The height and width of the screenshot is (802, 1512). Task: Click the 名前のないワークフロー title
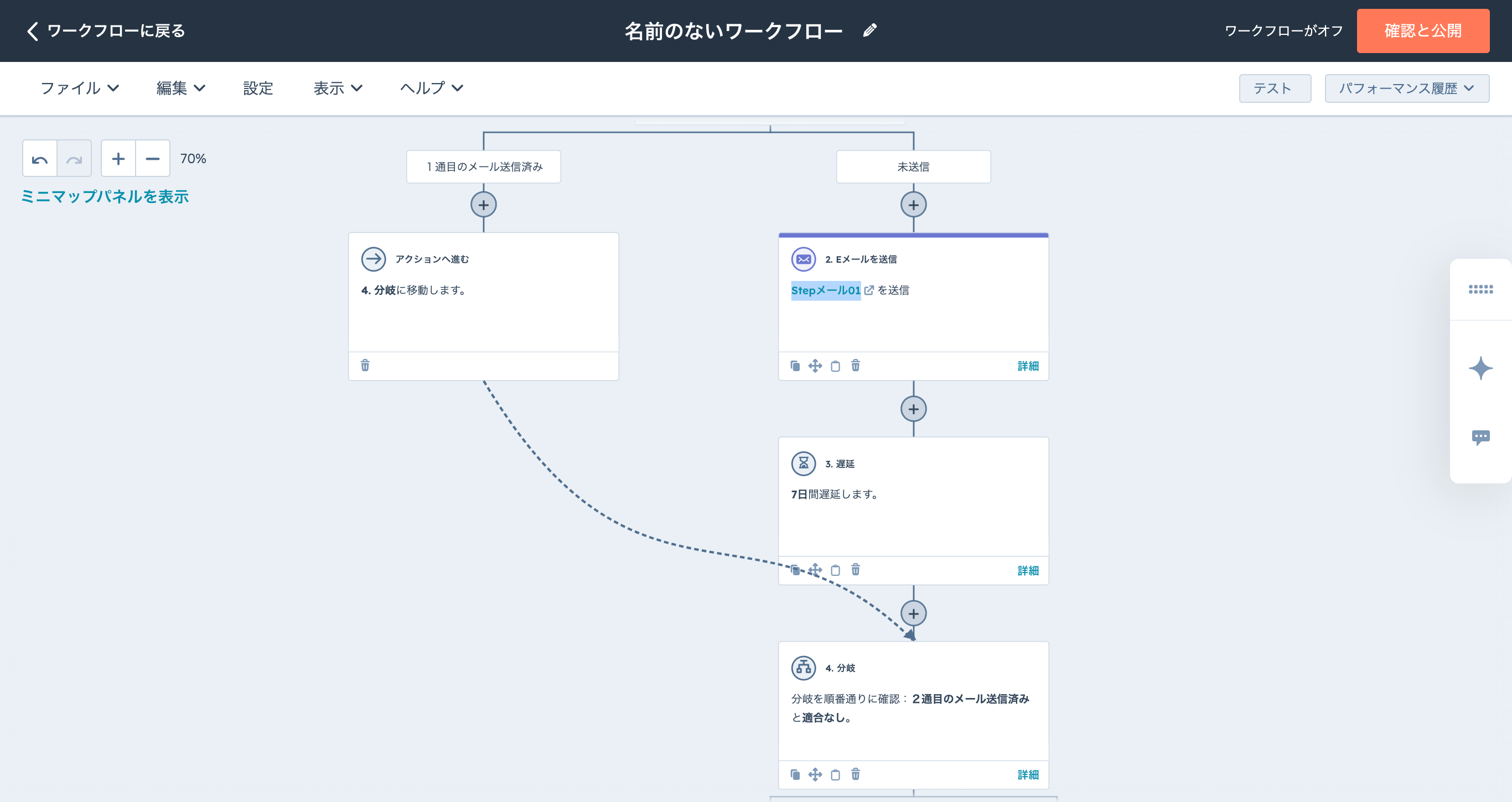point(733,30)
